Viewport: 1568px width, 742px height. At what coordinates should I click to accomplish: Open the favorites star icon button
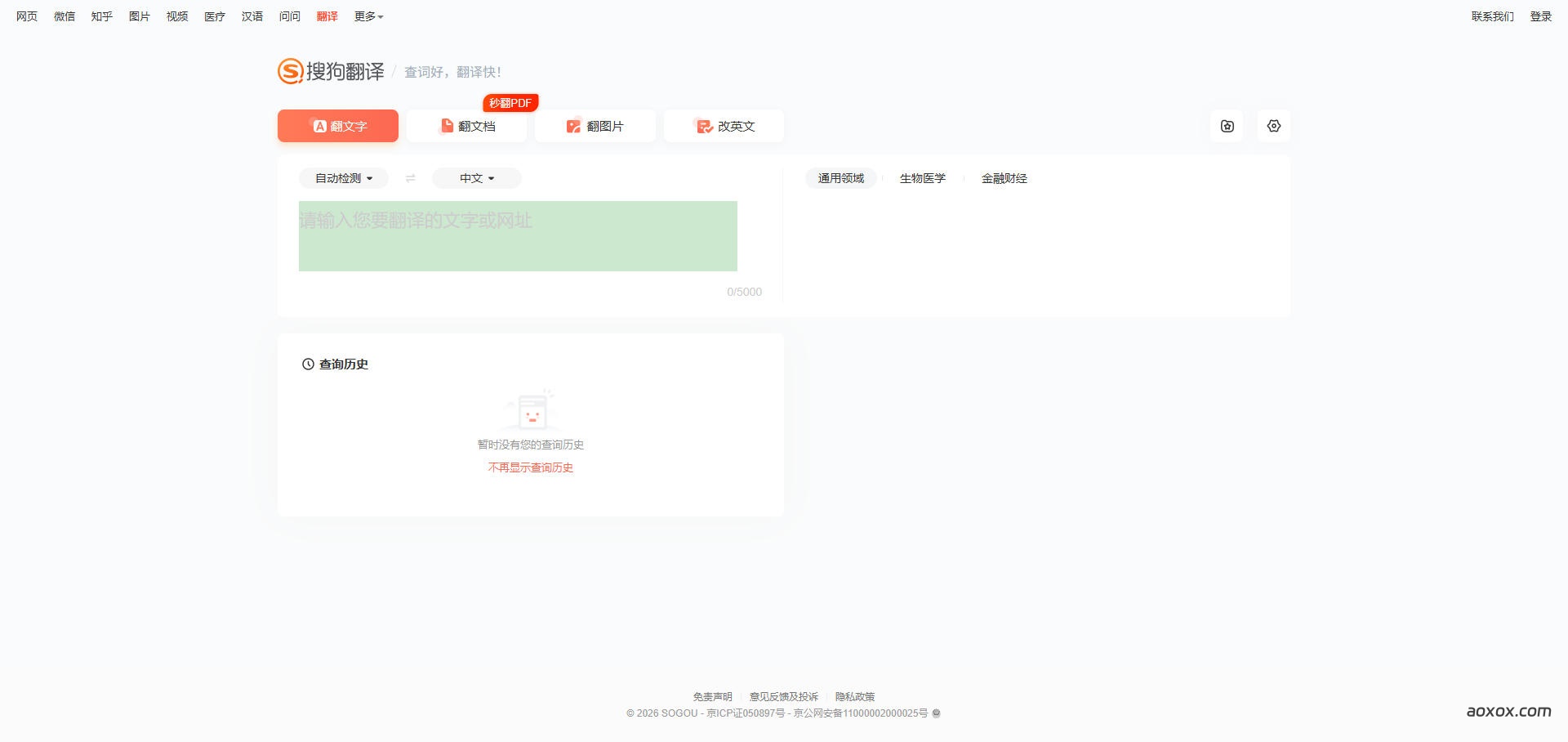click(1227, 126)
